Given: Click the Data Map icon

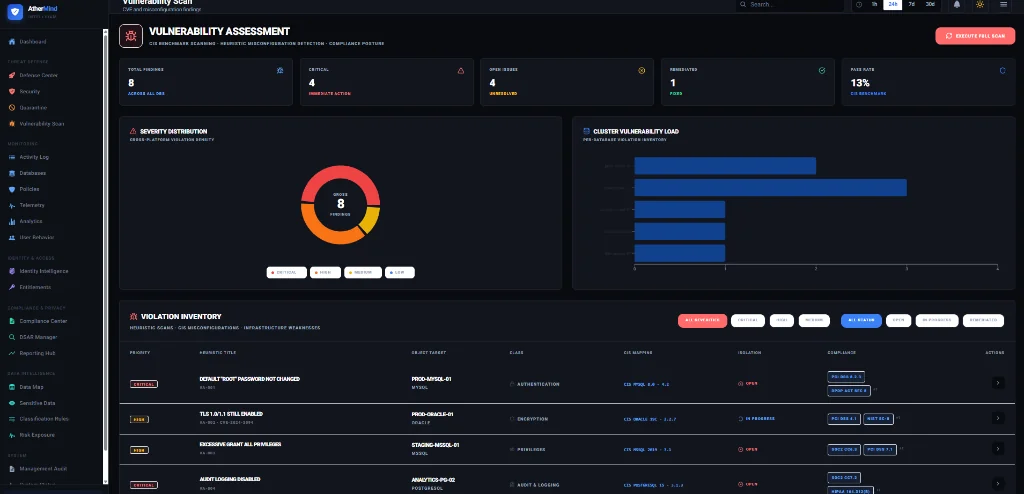Looking at the screenshot, I should (x=12, y=387).
